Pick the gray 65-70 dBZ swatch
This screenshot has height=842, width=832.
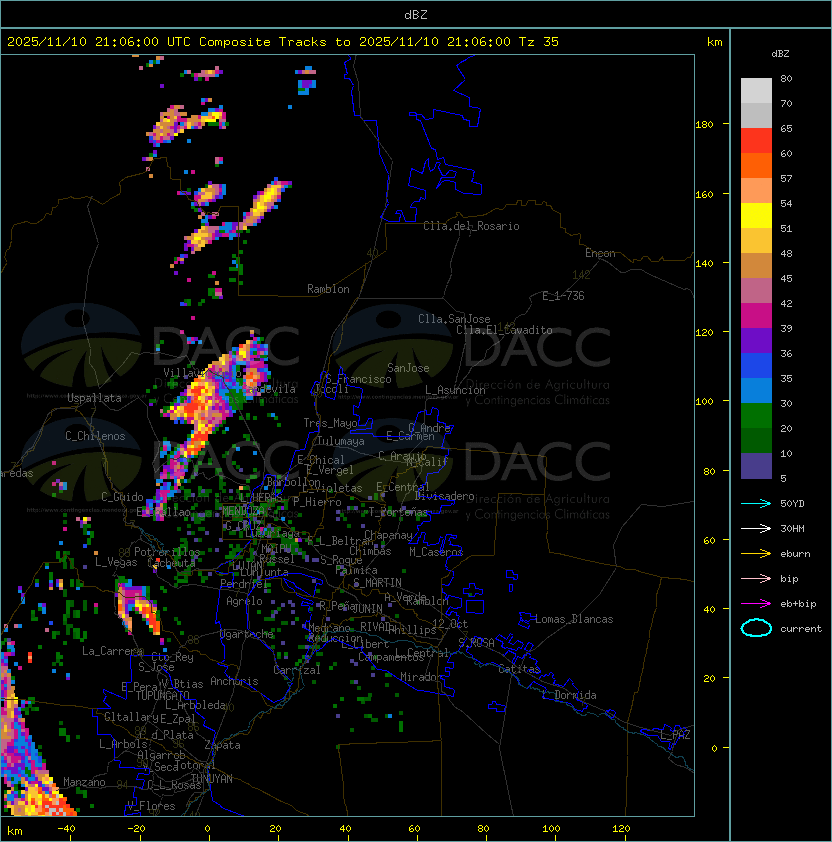click(x=756, y=115)
